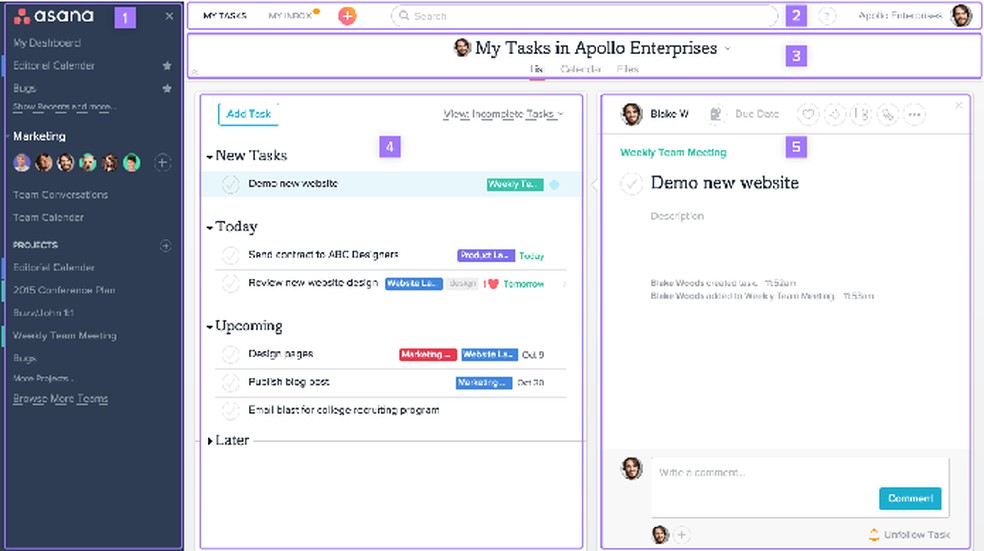This screenshot has width=984, height=551.
Task: Click the subtasks icon in task details toolbar
Action: click(861, 114)
